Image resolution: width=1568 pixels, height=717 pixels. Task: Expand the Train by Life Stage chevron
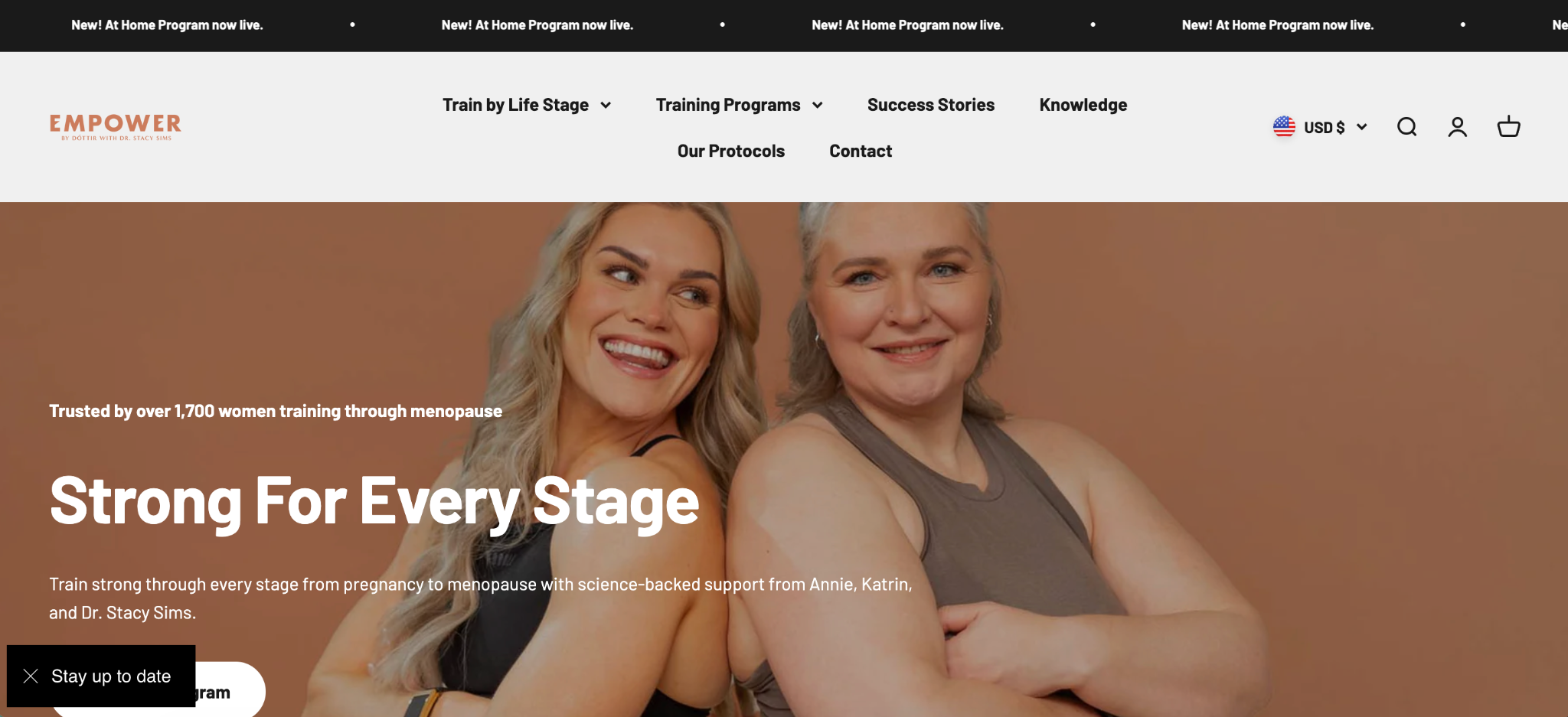pos(606,106)
